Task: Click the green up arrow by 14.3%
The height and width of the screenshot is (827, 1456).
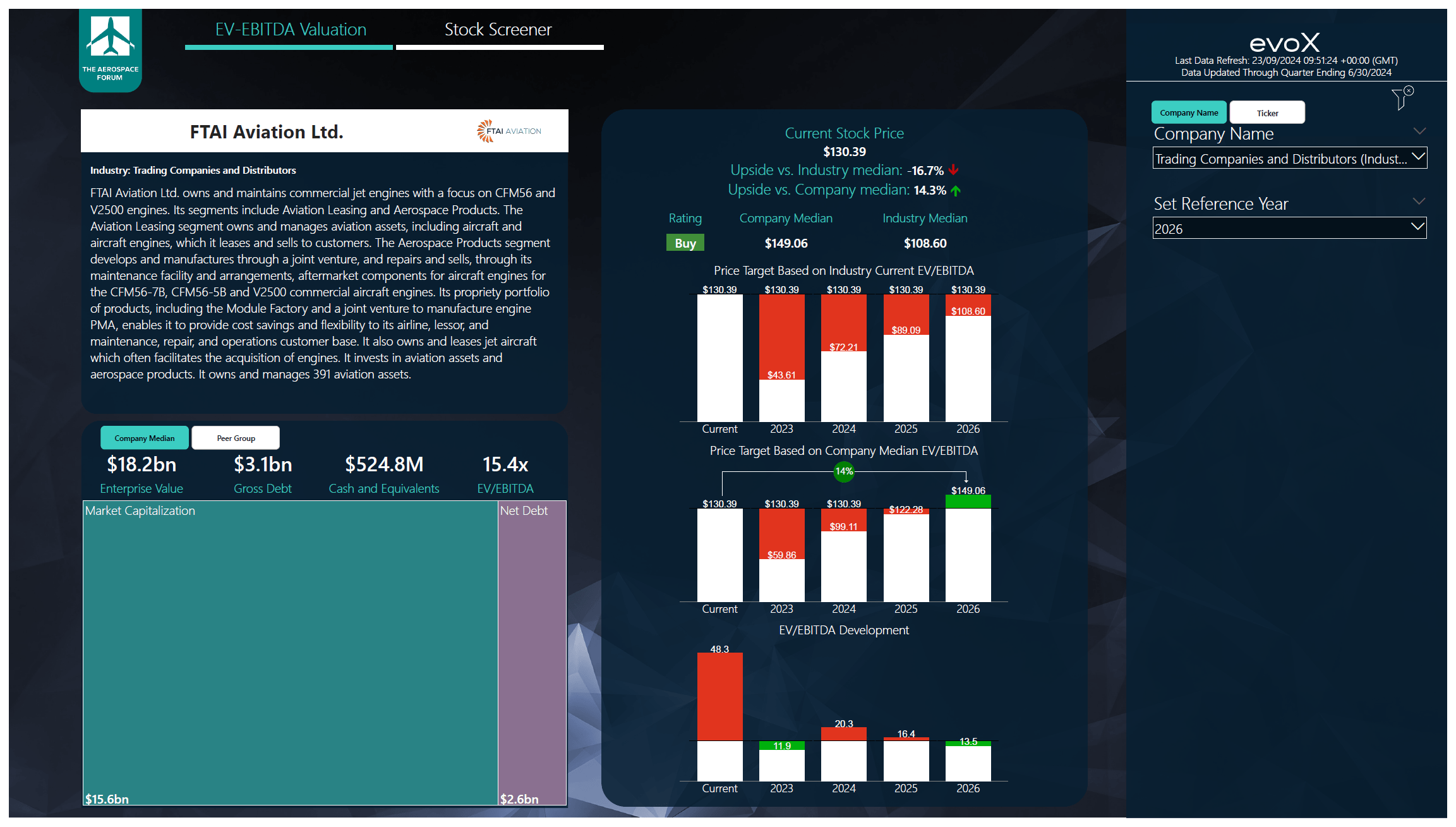Action: coord(956,190)
